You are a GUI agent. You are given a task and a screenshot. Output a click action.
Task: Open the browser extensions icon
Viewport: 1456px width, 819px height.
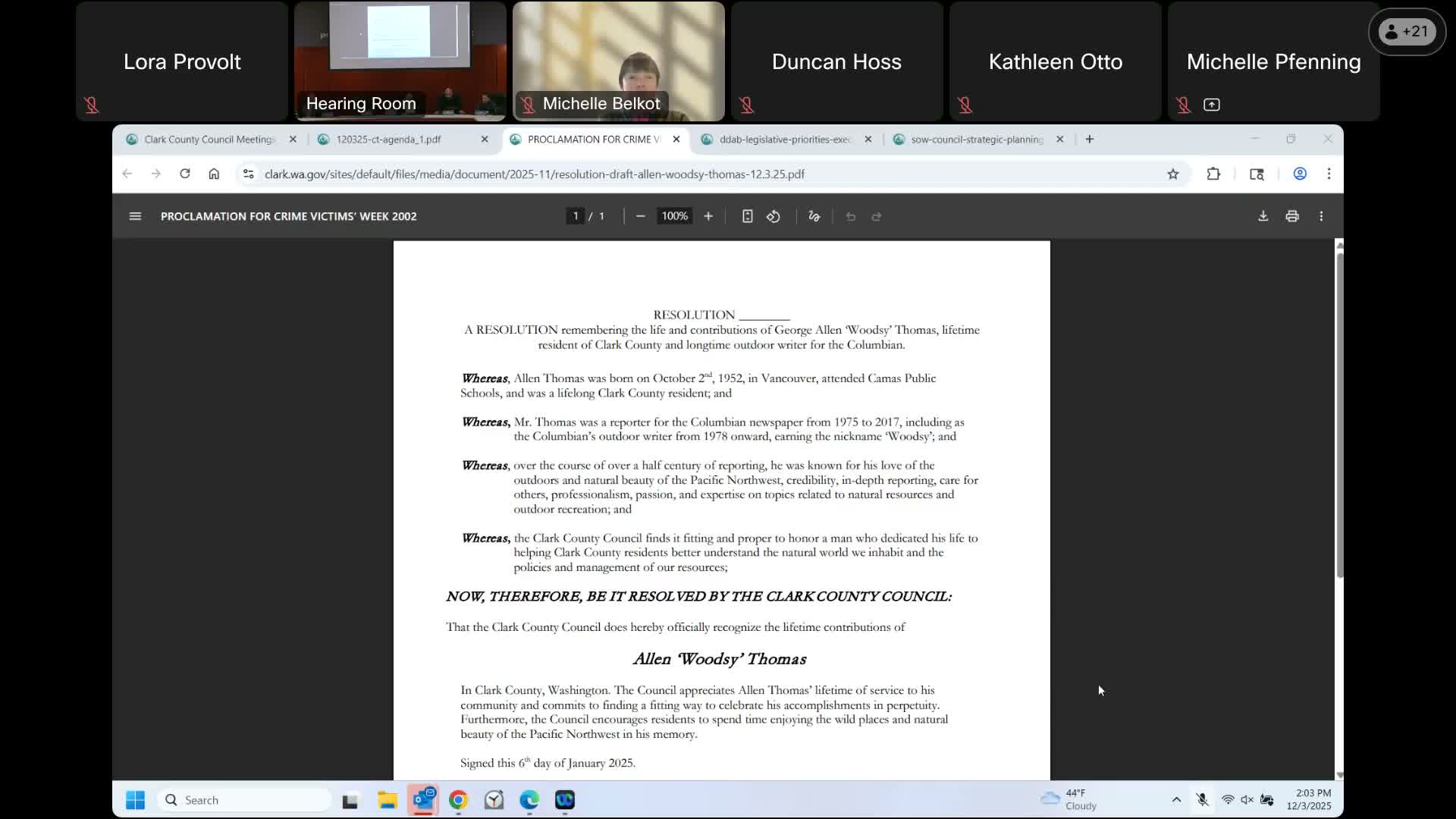point(1213,174)
